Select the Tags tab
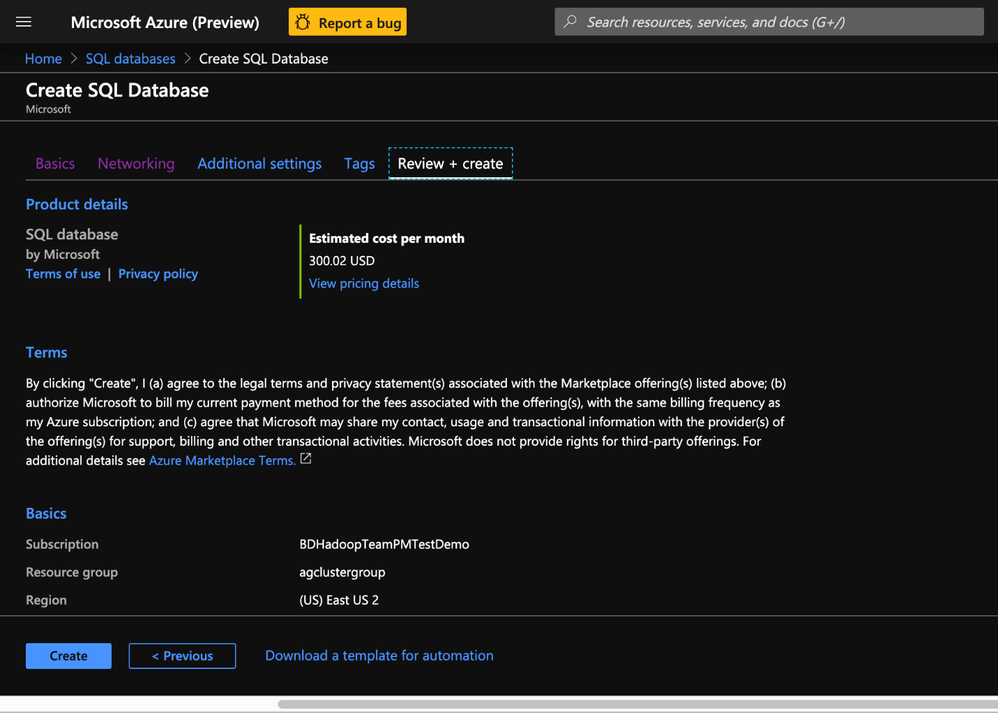The image size is (998, 713). click(360, 164)
